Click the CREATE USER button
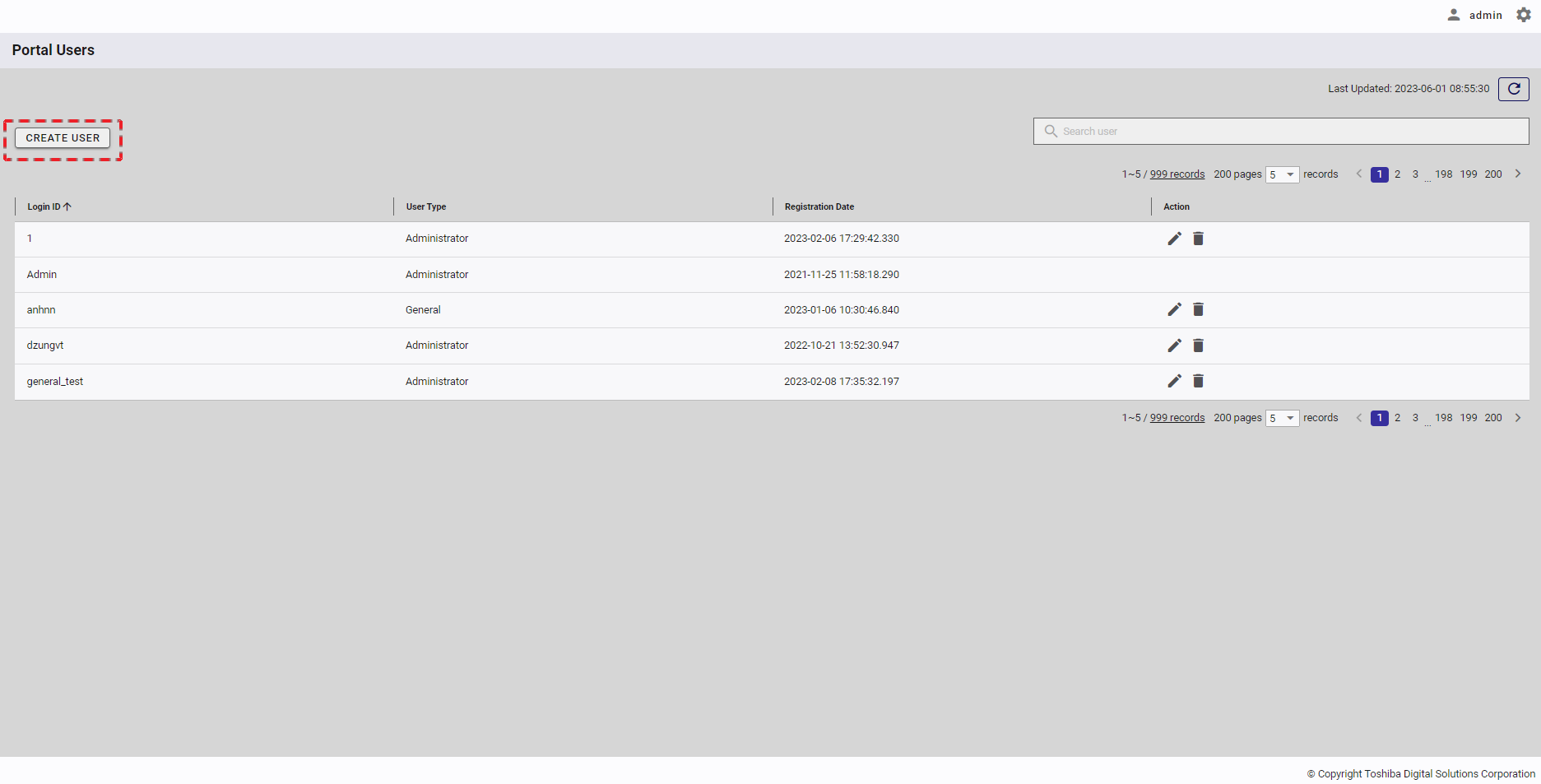This screenshot has height=784, width=1541. pyautogui.click(x=63, y=138)
